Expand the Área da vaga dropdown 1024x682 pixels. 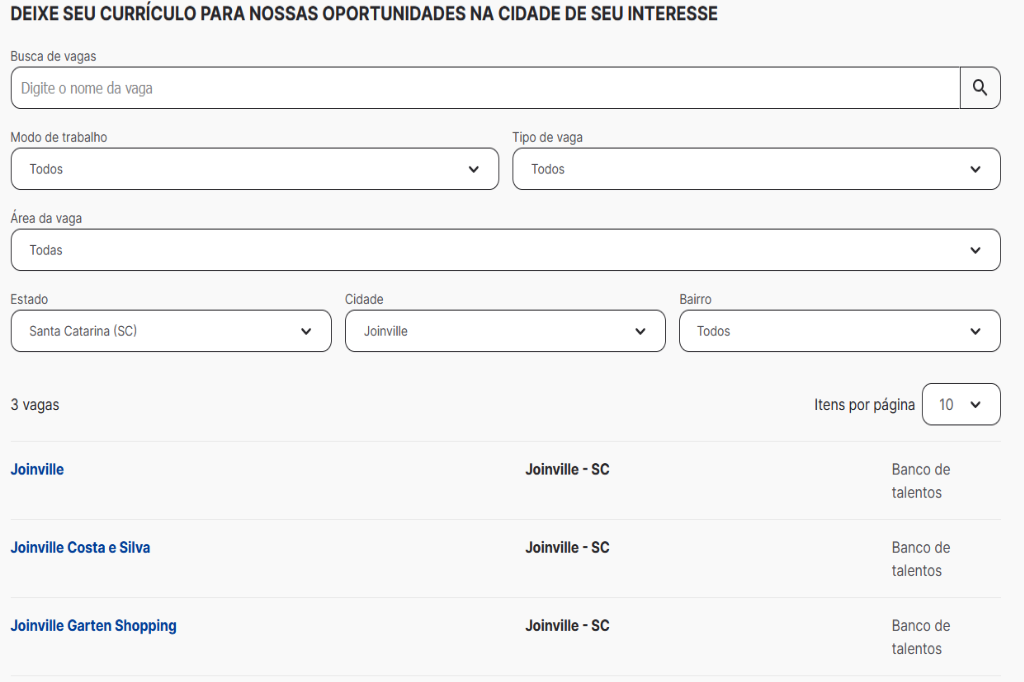505,250
